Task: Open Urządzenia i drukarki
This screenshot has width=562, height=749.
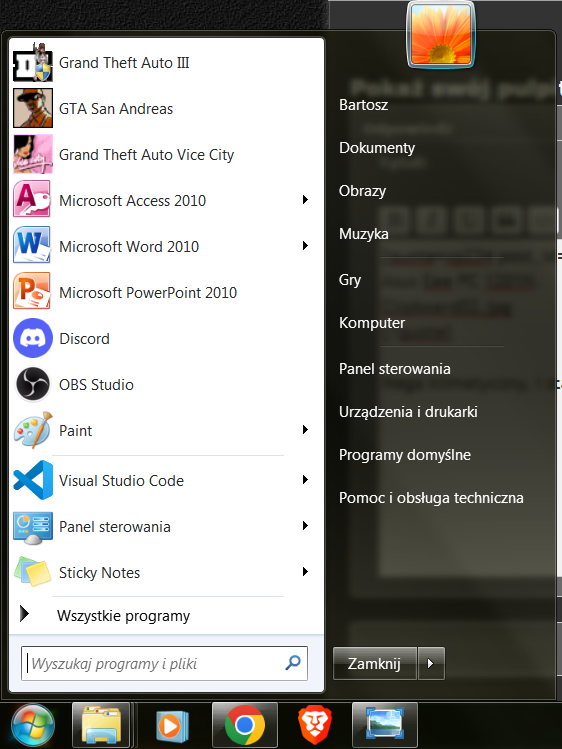Action: [408, 412]
